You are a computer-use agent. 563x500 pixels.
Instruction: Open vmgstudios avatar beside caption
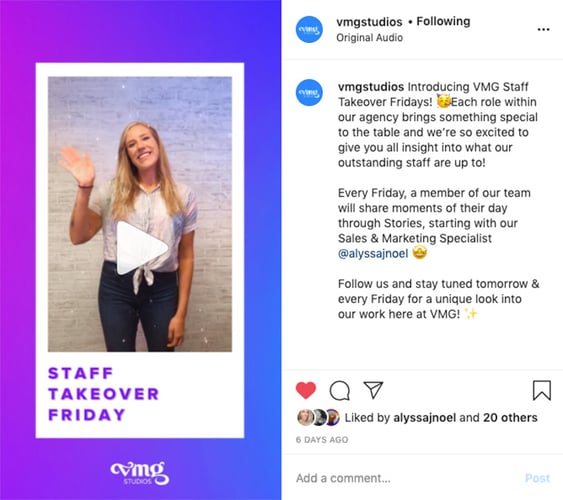309,93
